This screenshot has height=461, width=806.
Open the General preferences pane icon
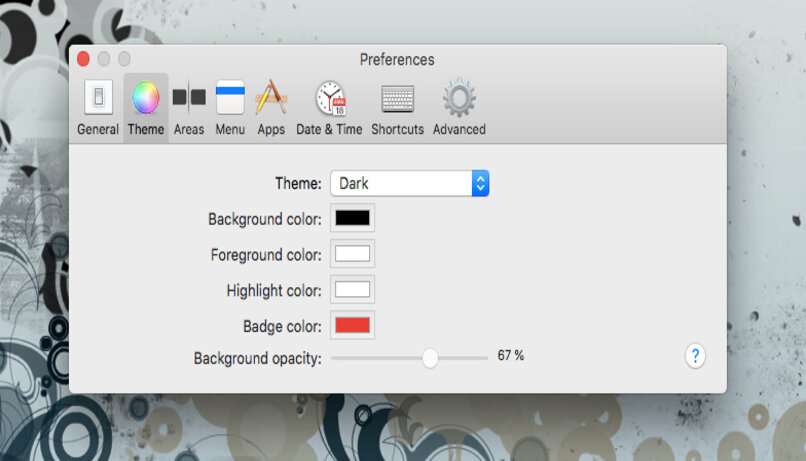point(98,97)
